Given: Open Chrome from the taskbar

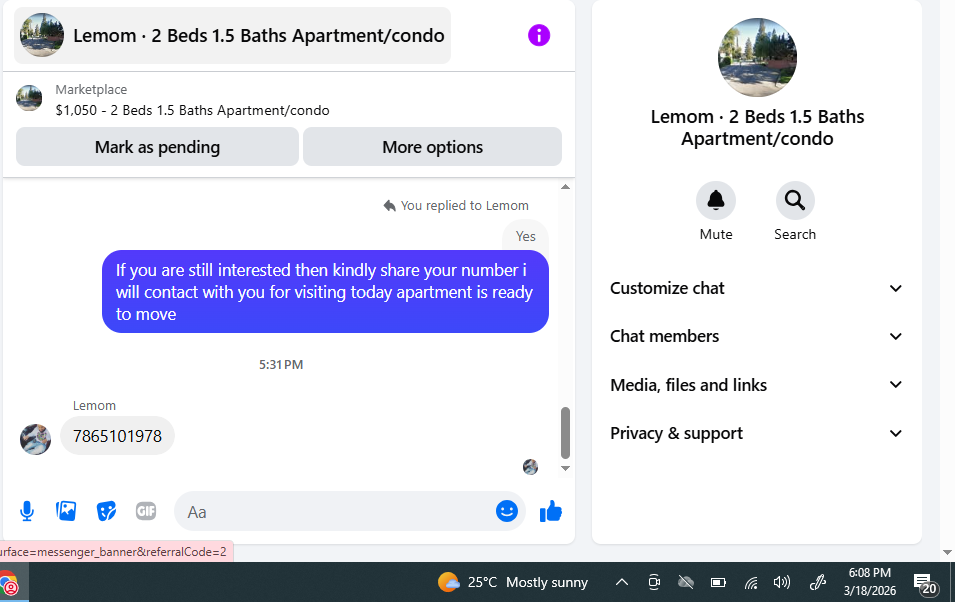Looking at the screenshot, I should coord(9,584).
